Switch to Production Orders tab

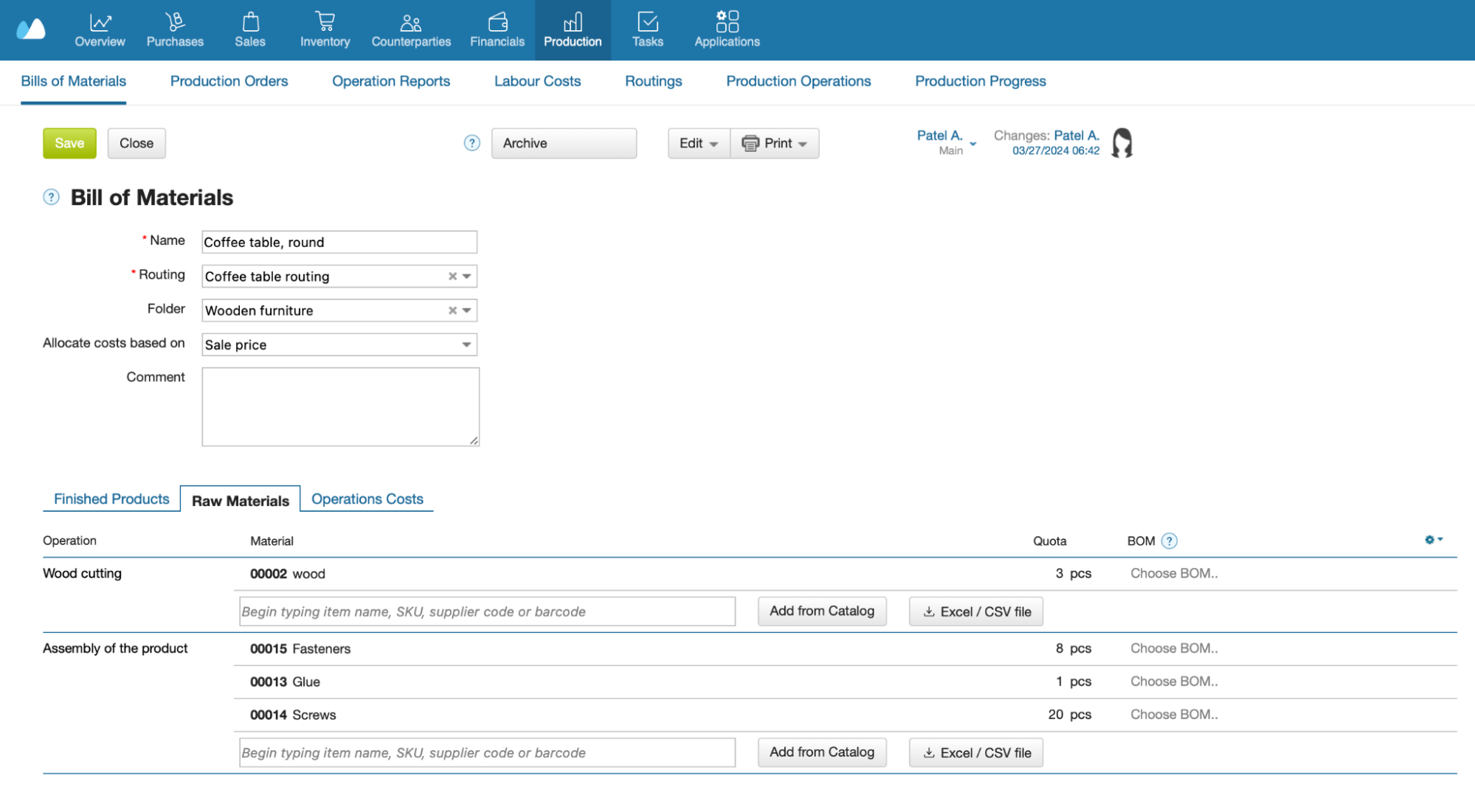click(x=229, y=81)
